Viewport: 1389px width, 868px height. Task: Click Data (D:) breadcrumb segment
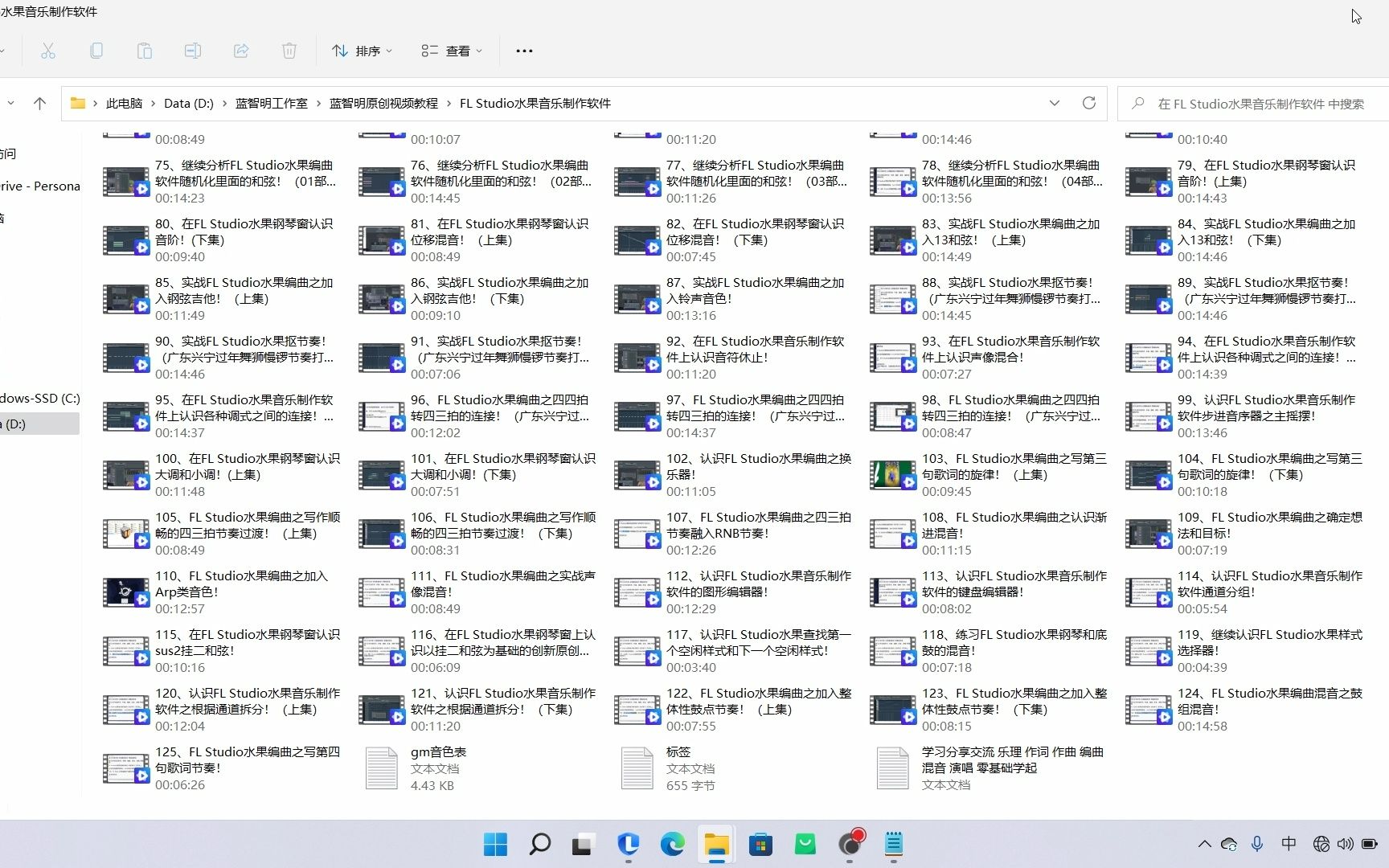coord(189,103)
